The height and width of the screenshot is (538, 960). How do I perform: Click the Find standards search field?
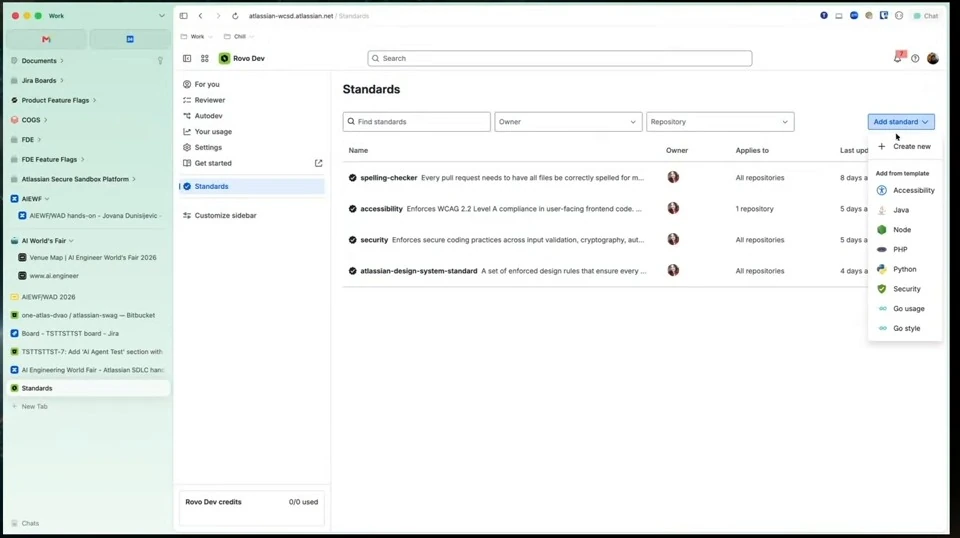416,122
